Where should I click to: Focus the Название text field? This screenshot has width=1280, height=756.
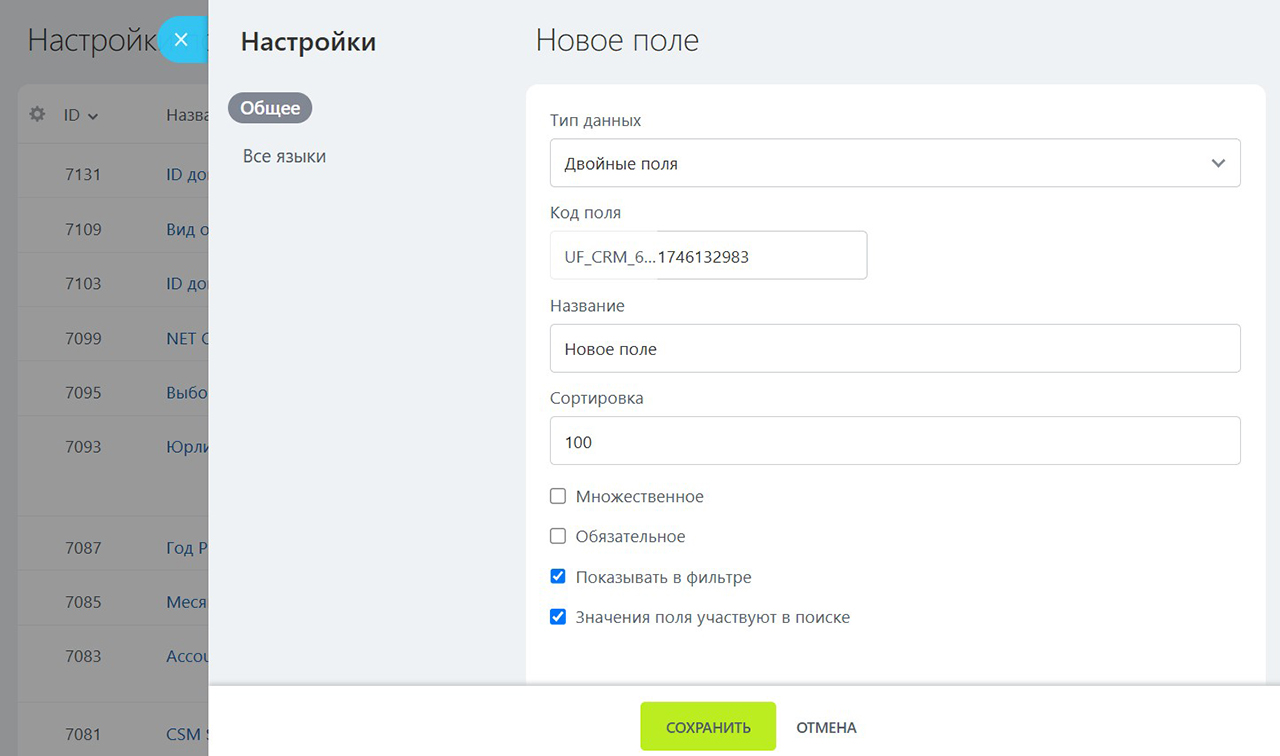pyautogui.click(x=894, y=349)
